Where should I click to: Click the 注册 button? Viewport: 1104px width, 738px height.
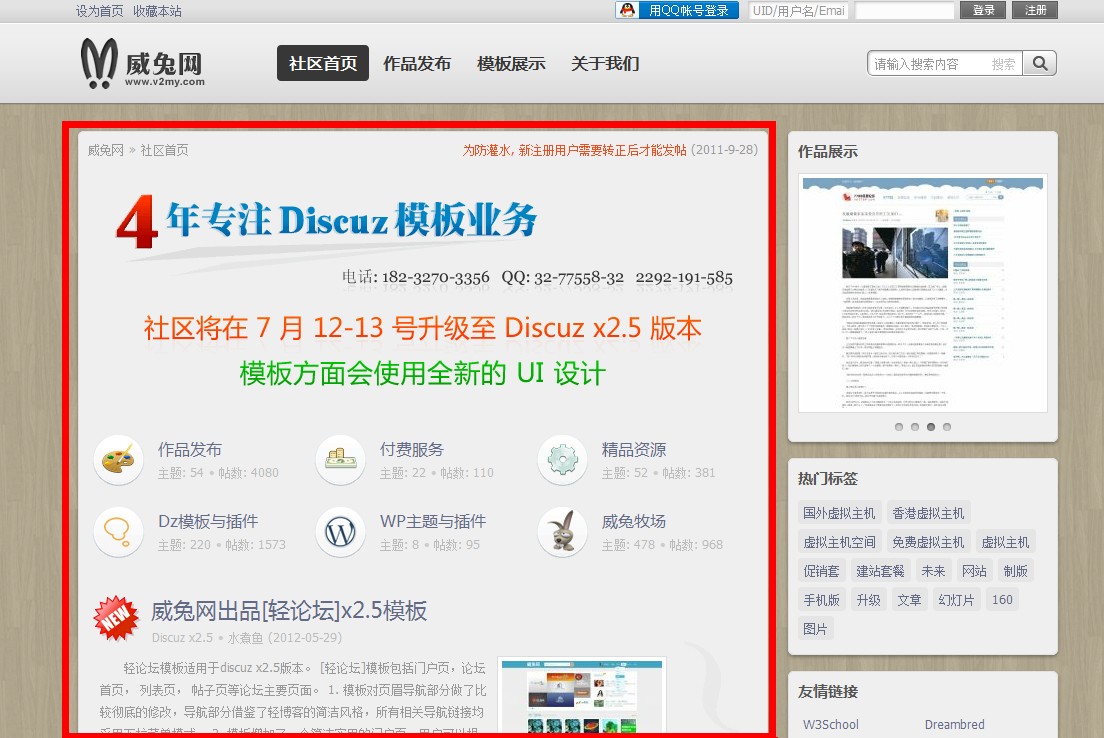click(1035, 10)
